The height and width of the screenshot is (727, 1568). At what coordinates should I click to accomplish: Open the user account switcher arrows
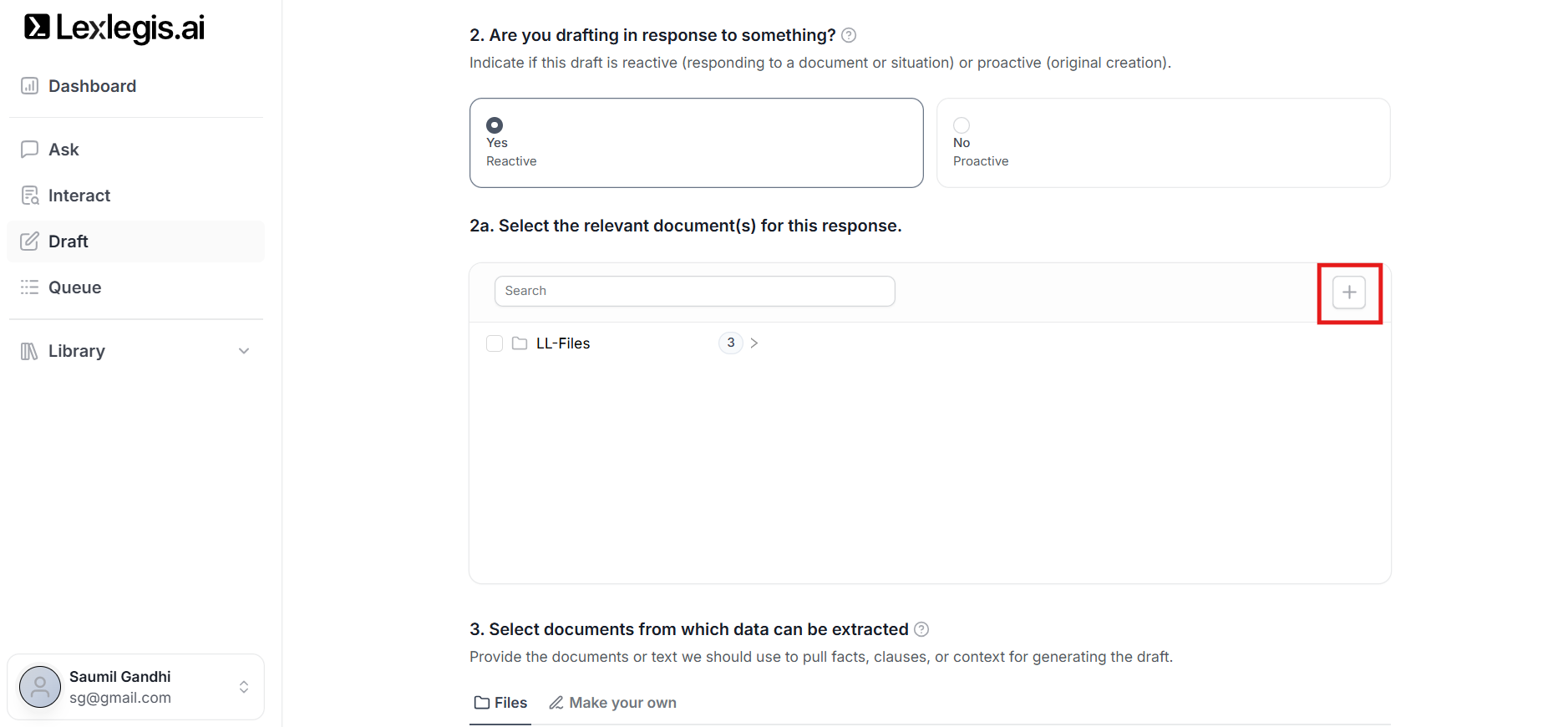[244, 687]
